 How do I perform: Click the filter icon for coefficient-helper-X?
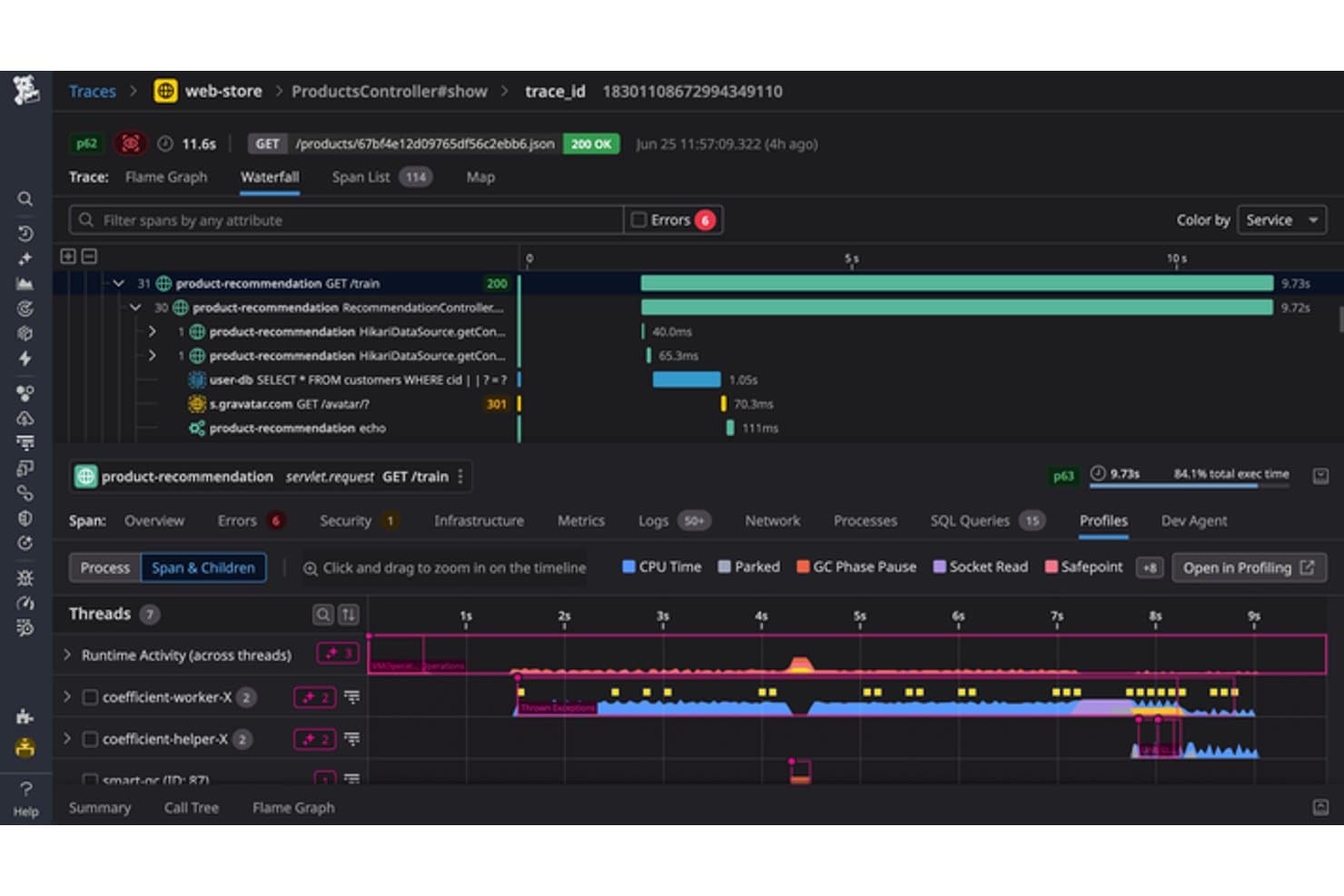(x=351, y=739)
